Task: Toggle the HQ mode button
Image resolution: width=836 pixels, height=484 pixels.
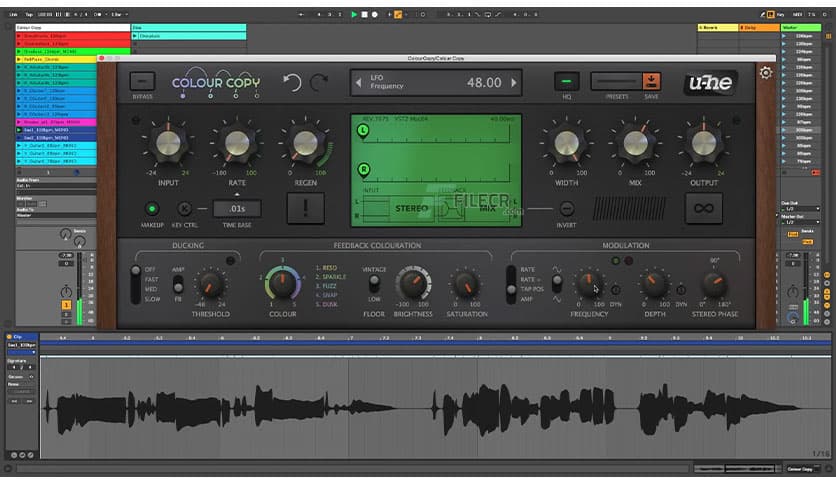Action: [x=567, y=82]
